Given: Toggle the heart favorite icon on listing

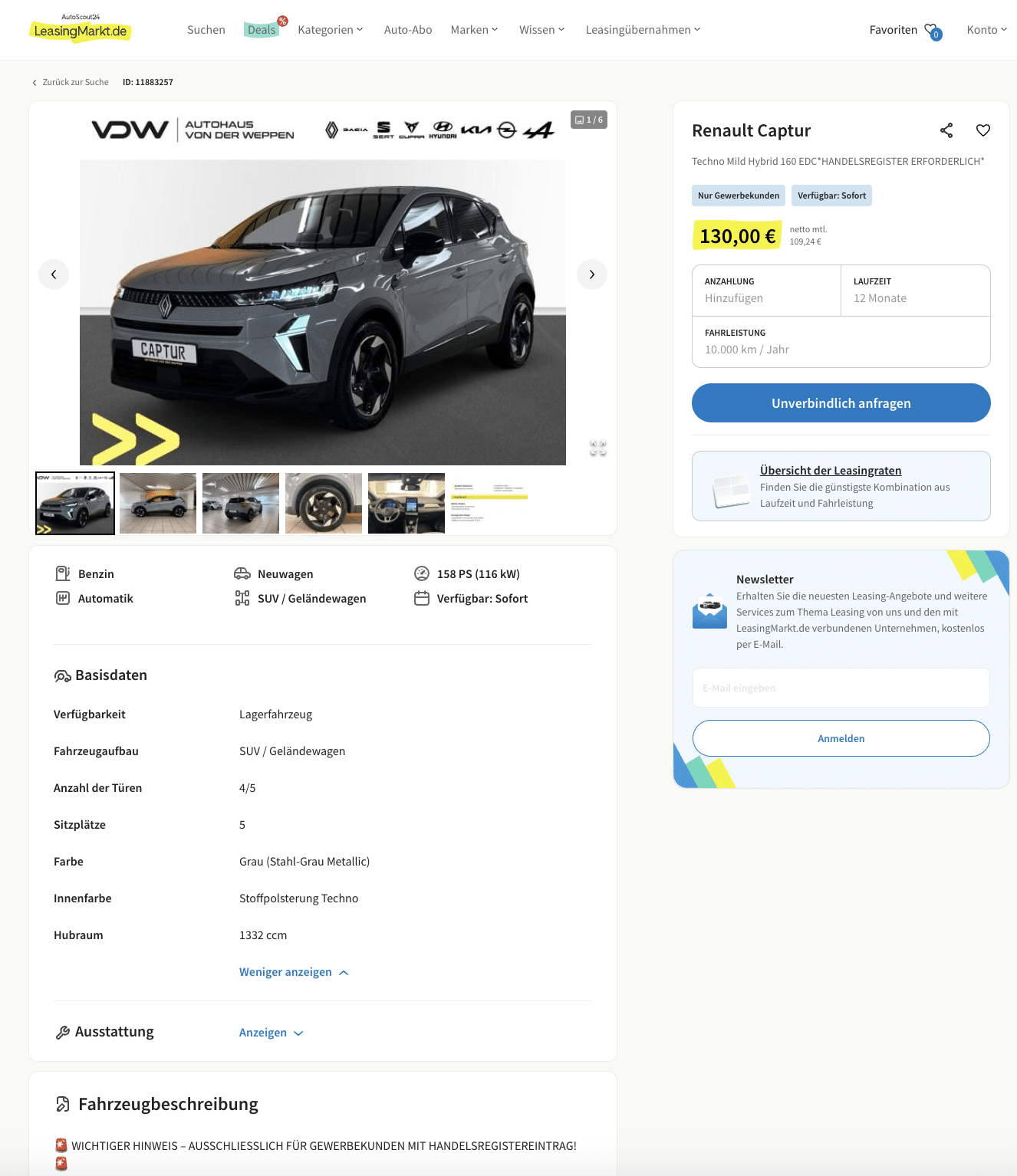Looking at the screenshot, I should [983, 130].
